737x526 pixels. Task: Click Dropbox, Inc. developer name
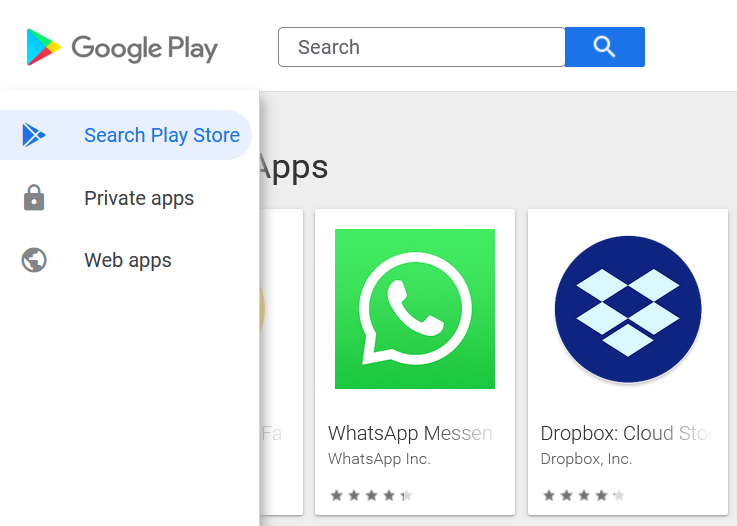pyautogui.click(x=586, y=459)
